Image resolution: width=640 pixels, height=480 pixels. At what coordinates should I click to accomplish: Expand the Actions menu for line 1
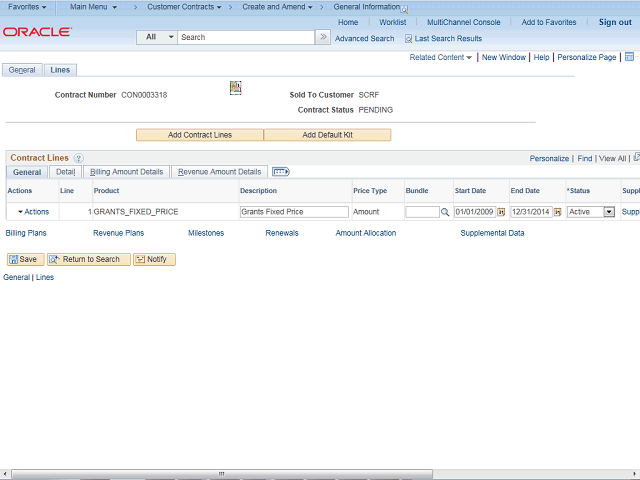coord(33,212)
